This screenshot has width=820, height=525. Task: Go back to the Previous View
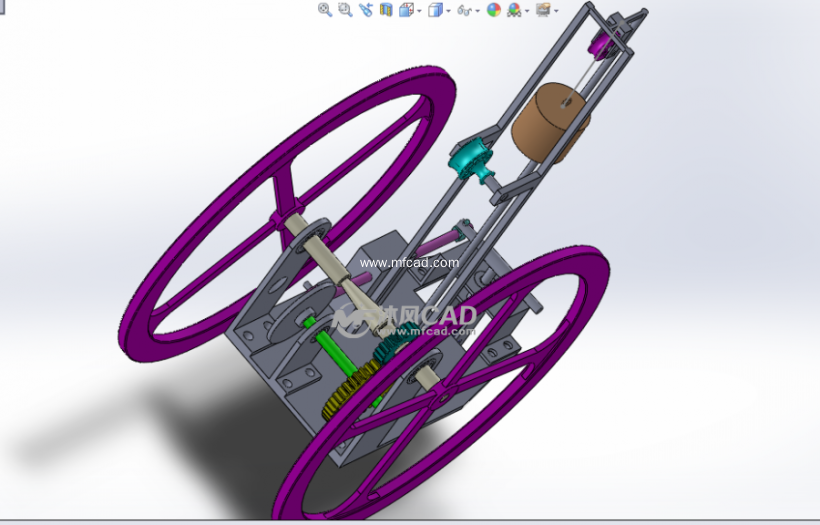(366, 9)
